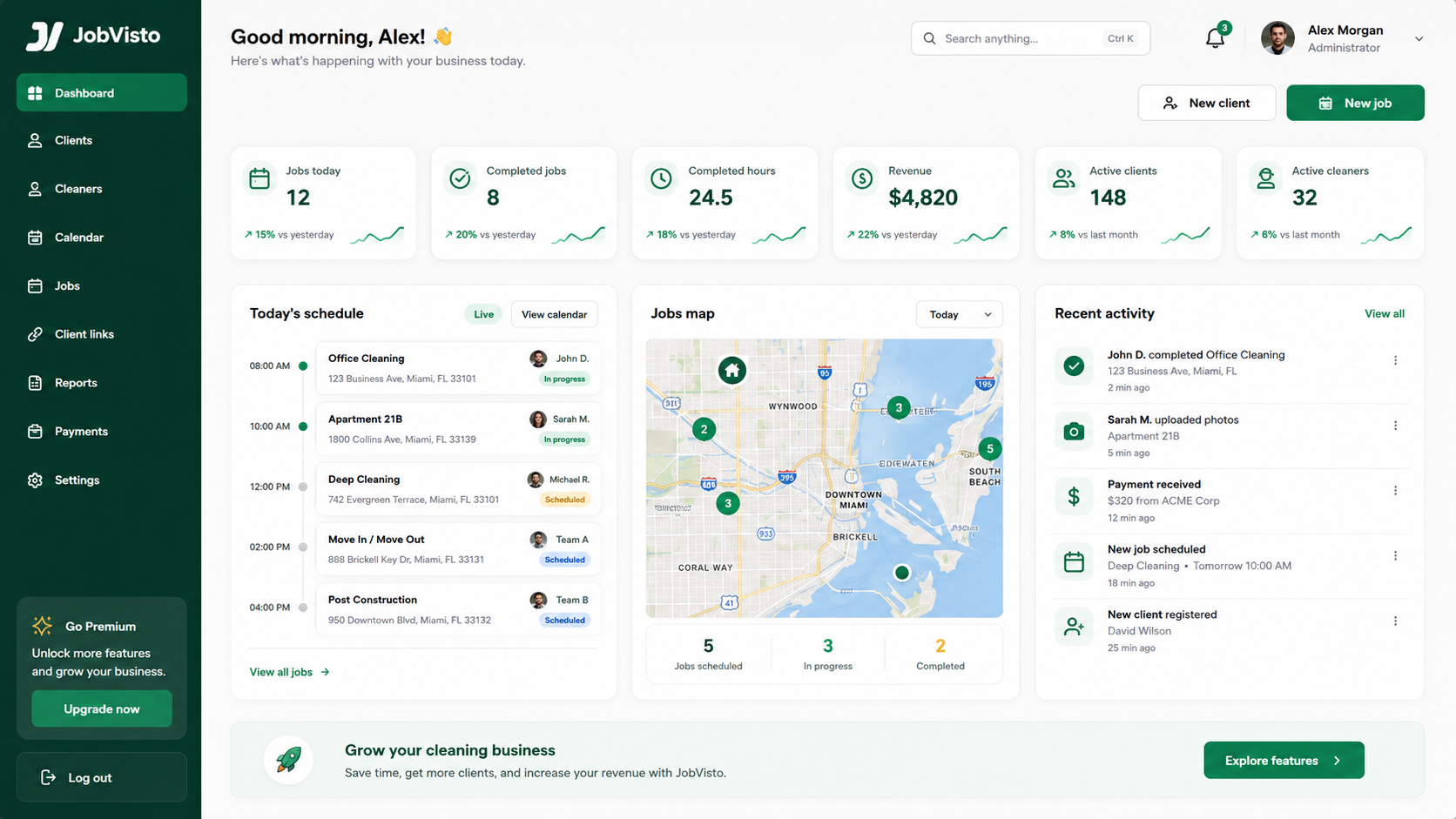Open the notifications bell

tap(1215, 38)
